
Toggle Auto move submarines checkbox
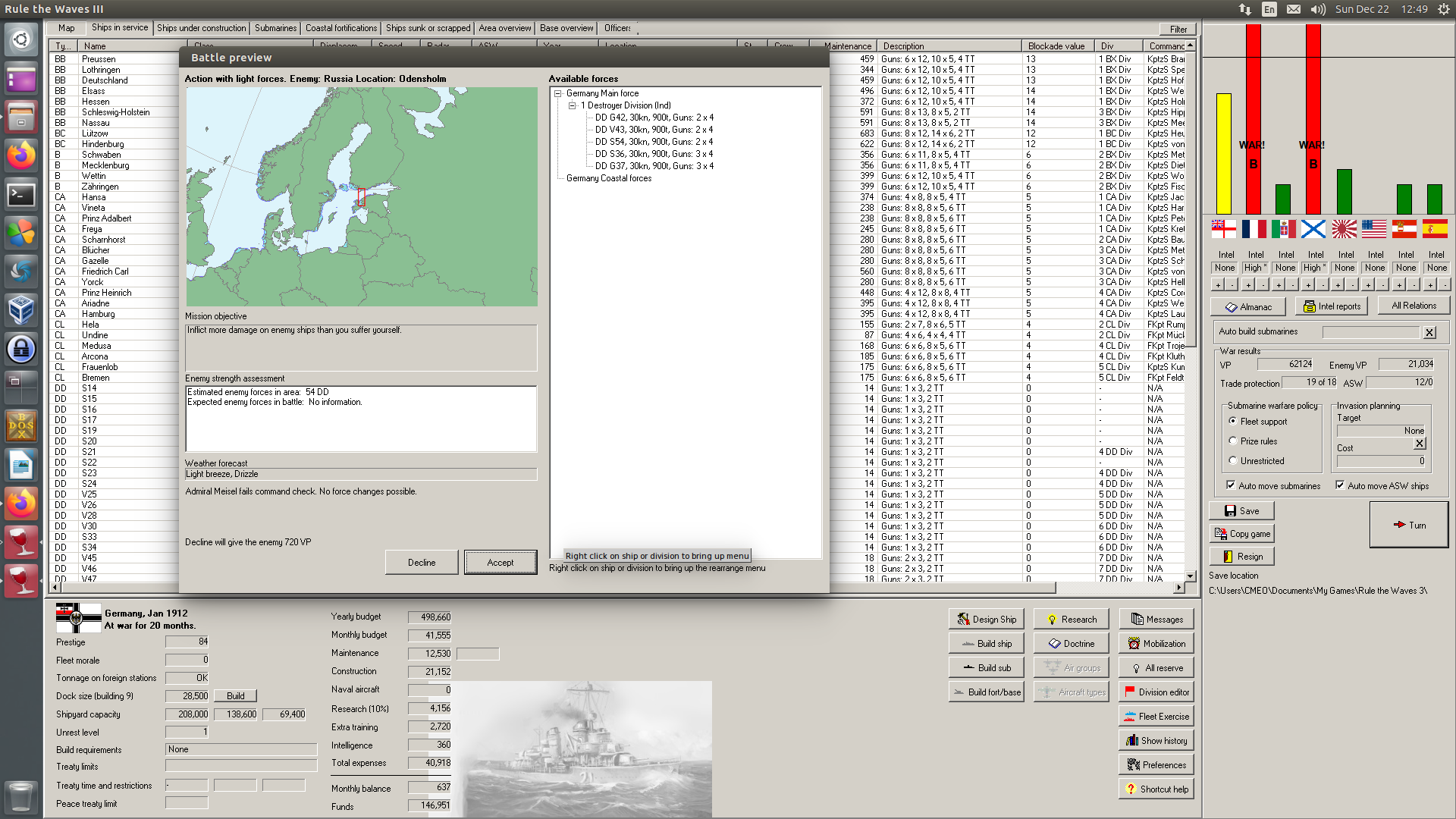click(x=1231, y=485)
